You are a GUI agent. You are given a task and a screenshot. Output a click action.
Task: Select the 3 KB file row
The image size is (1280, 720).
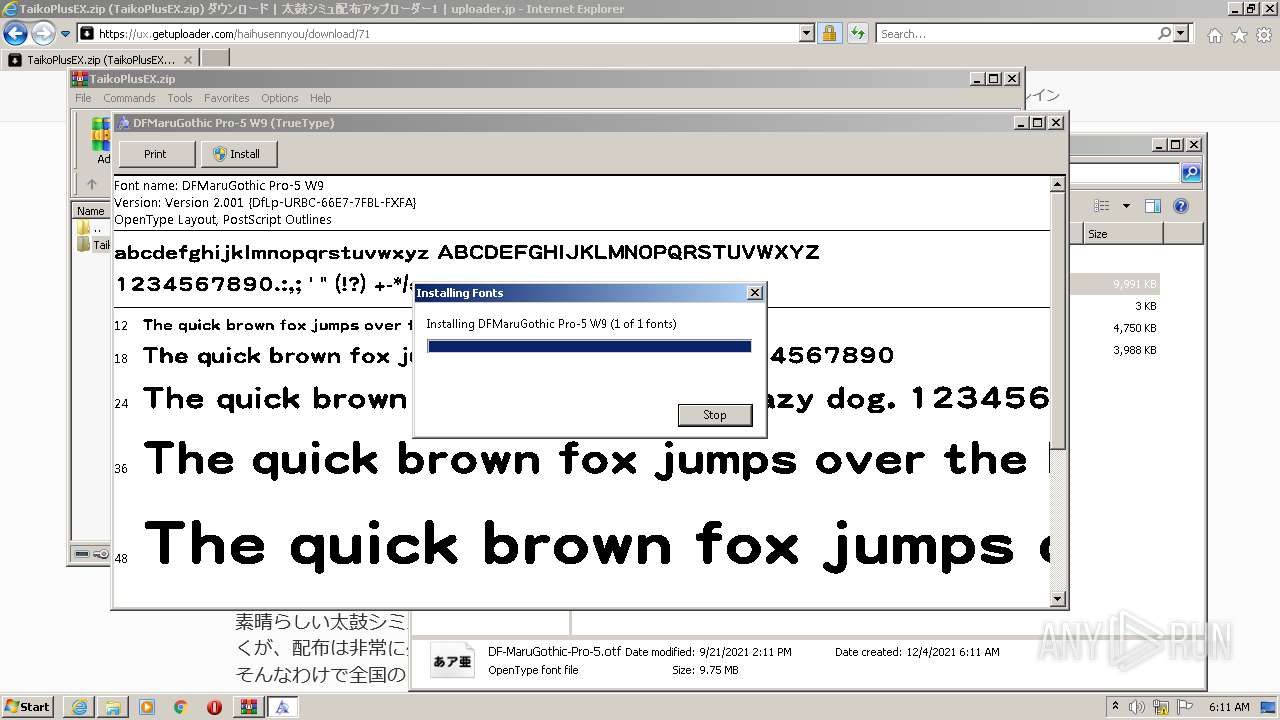(x=1114, y=306)
